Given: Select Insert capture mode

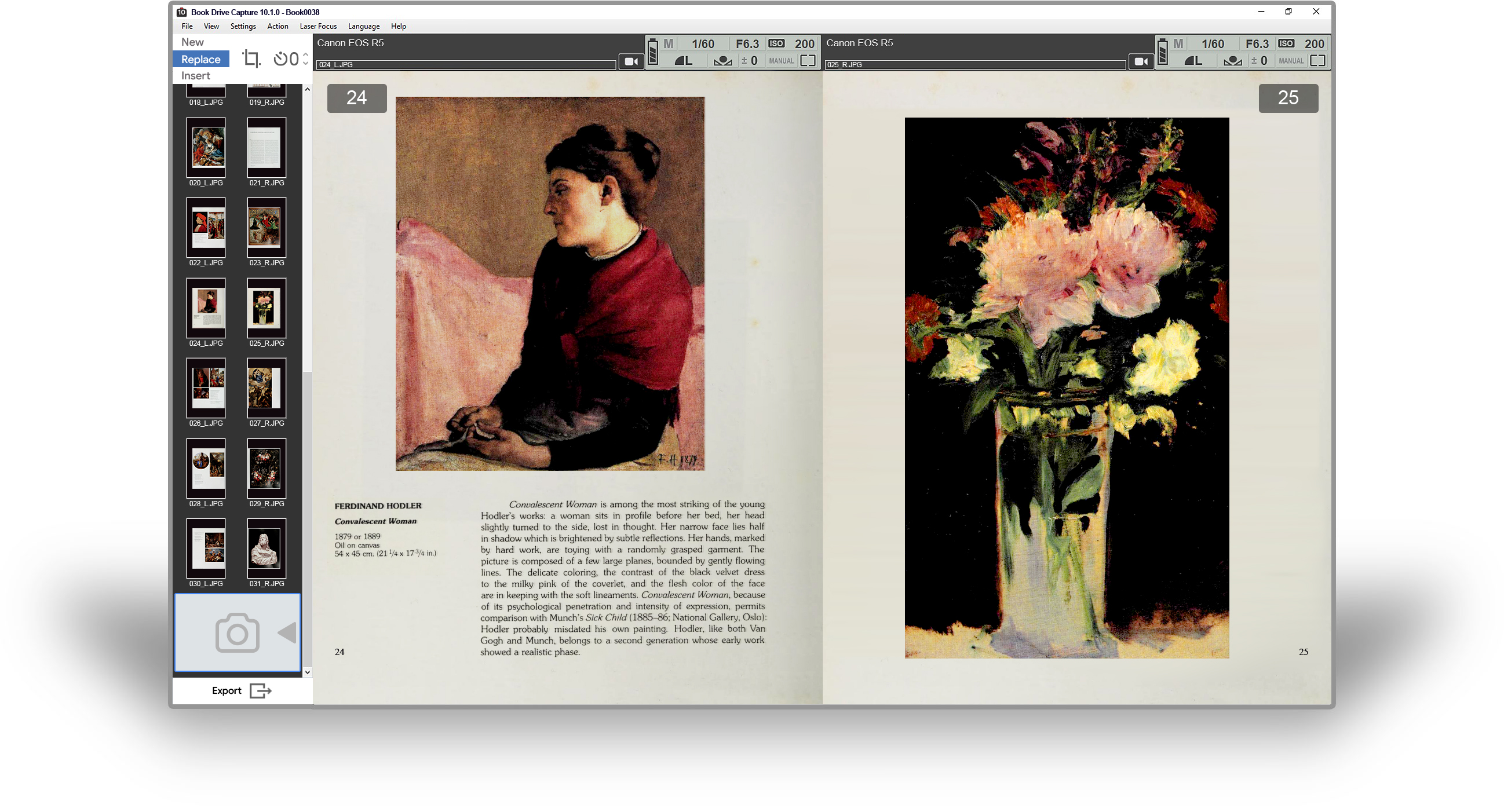Looking at the screenshot, I should coord(196,75).
